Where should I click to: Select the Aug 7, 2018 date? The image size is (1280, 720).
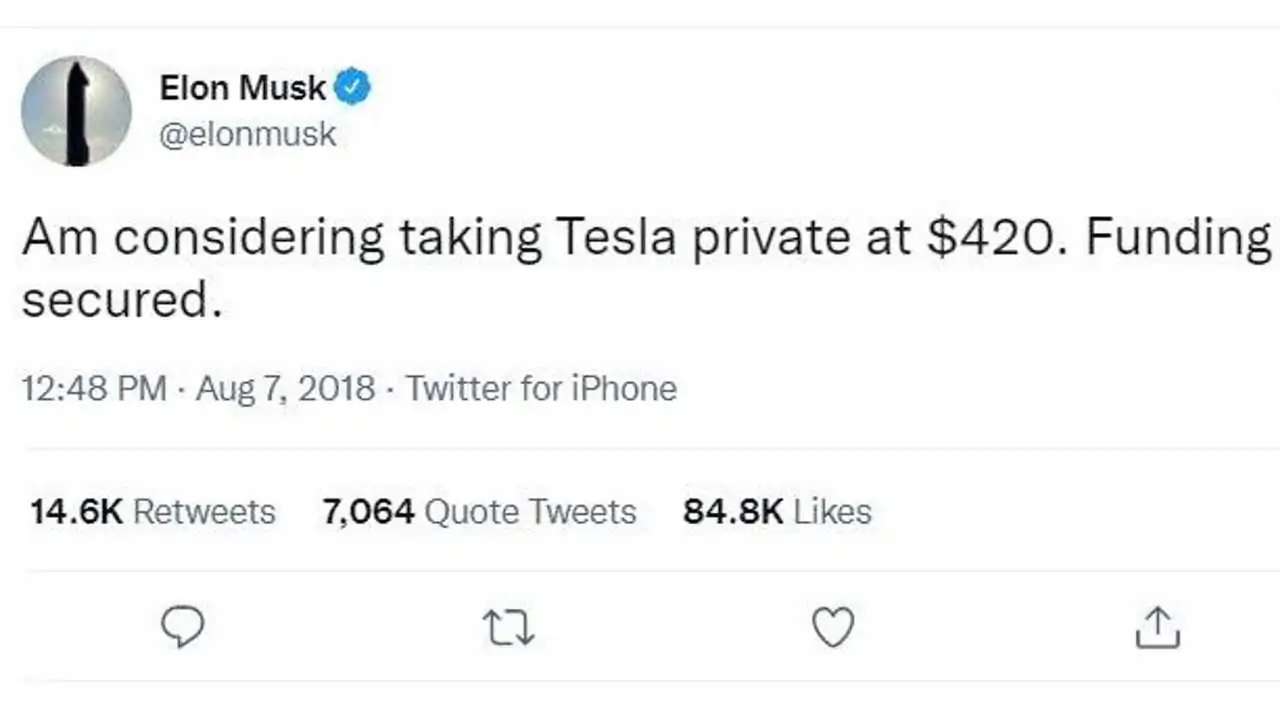286,388
